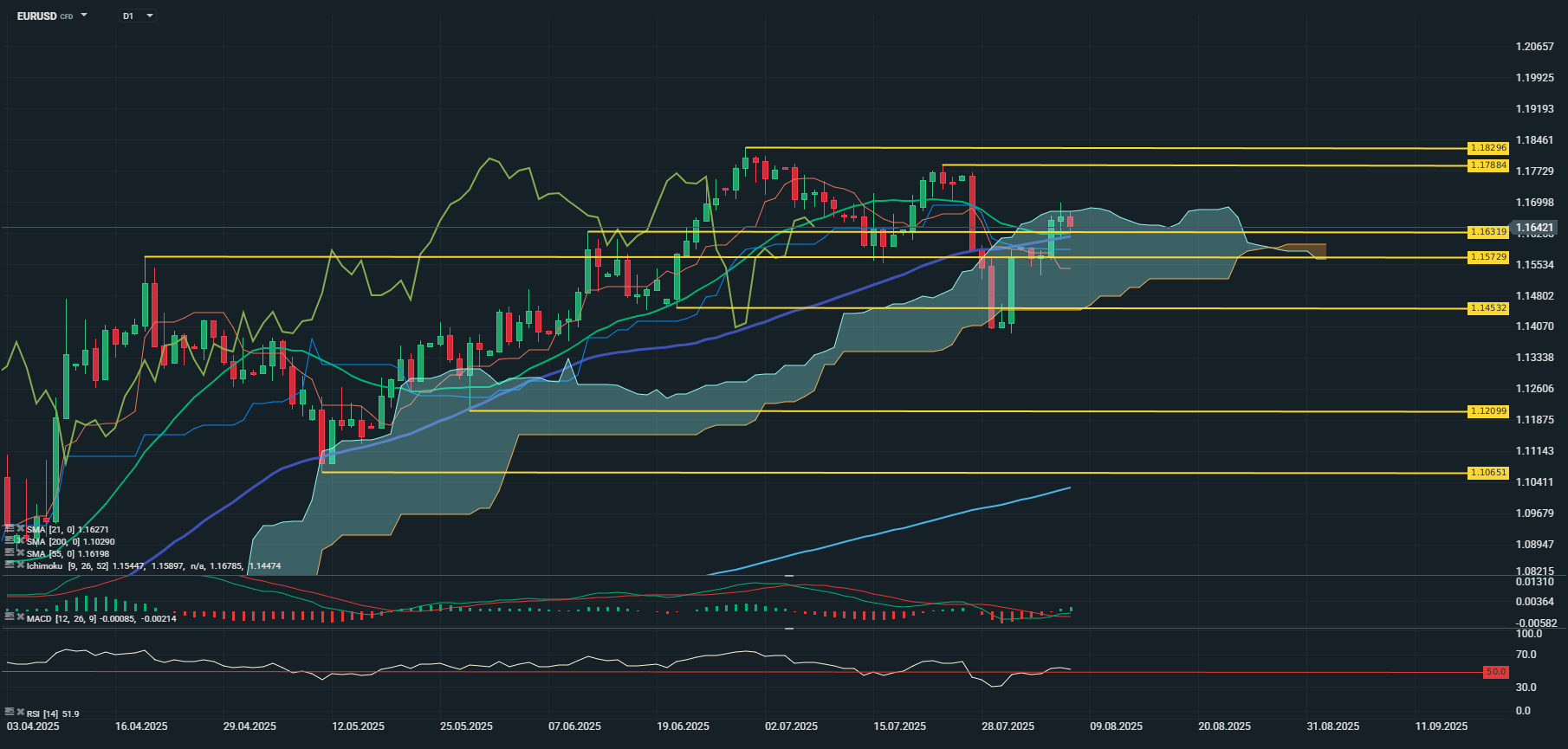This screenshot has height=749, width=1568.
Task: Open settings icon for RSI indicator
Action: click(10, 713)
